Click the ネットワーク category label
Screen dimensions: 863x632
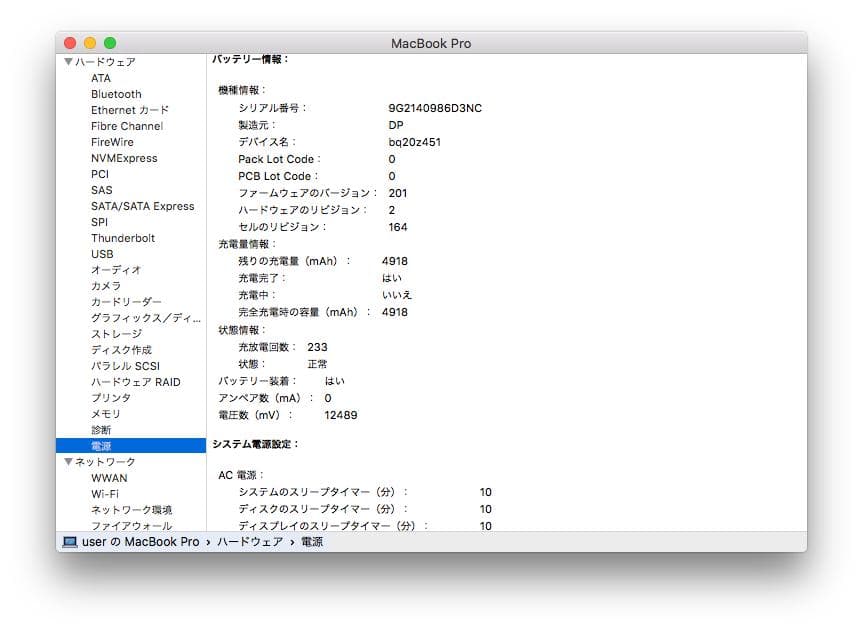[x=105, y=462]
